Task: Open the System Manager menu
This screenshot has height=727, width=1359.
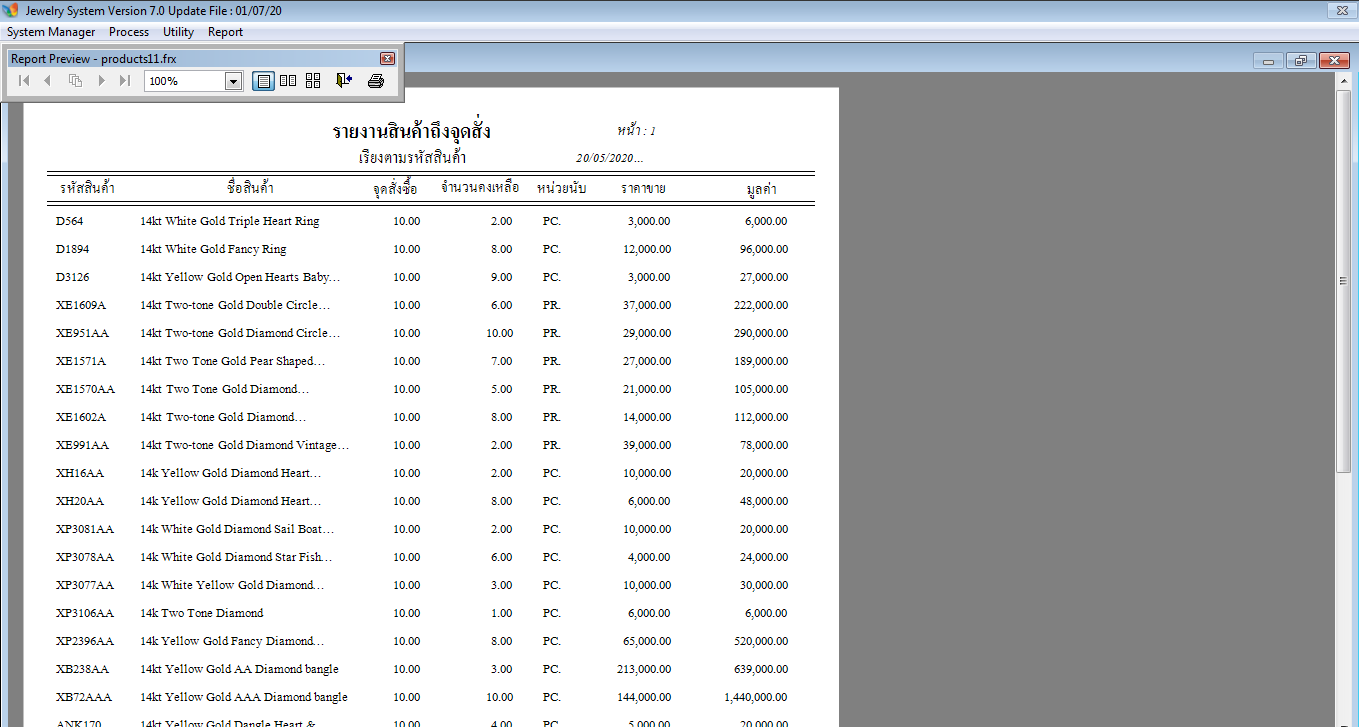Action: (x=51, y=32)
